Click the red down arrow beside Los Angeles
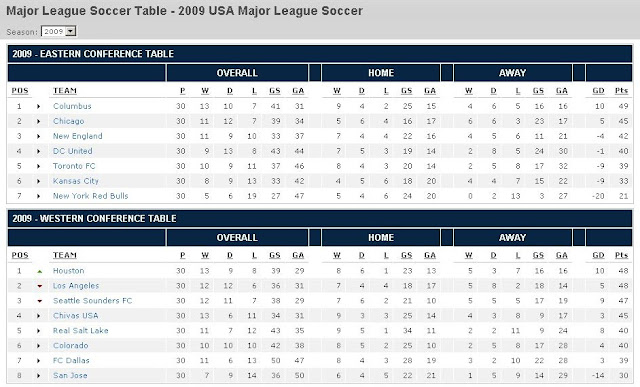This screenshot has width=640, height=387. coord(39,286)
